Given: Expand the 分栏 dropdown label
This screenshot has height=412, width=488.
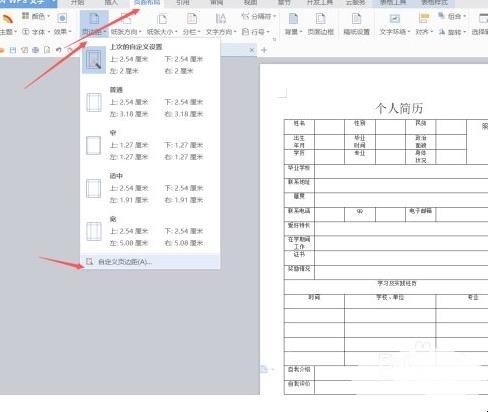Looking at the screenshot, I should (192, 32).
